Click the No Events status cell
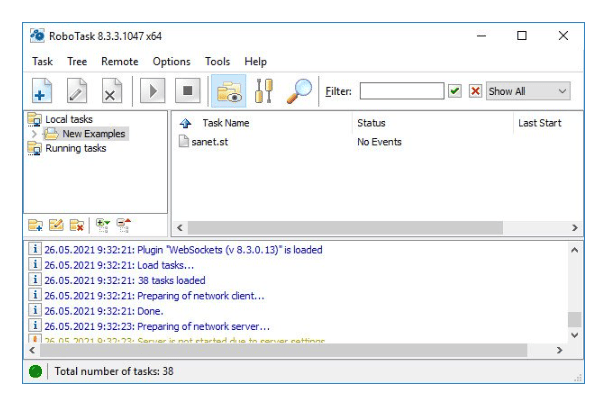 tap(379, 142)
